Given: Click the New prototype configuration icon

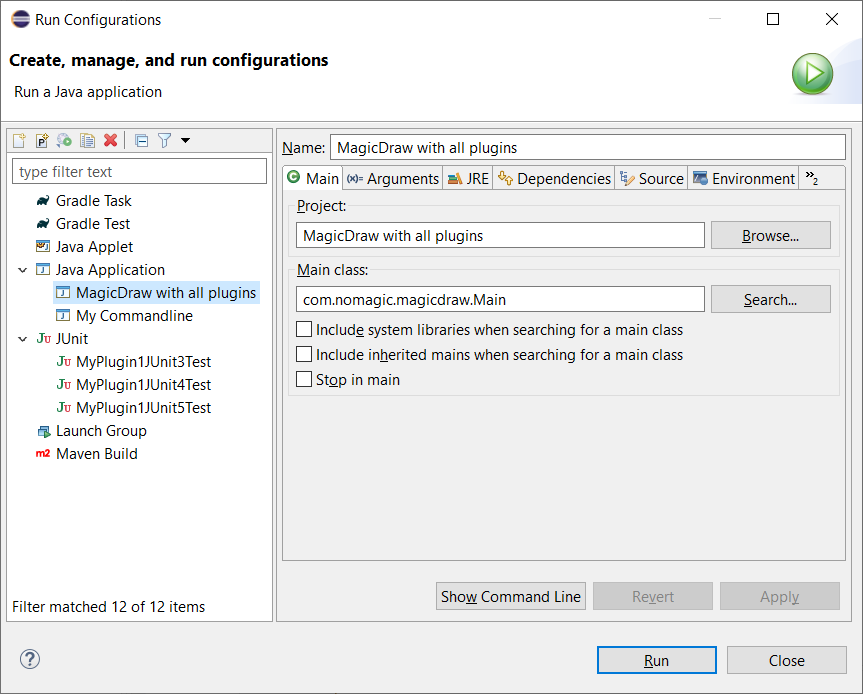Looking at the screenshot, I should click(42, 141).
